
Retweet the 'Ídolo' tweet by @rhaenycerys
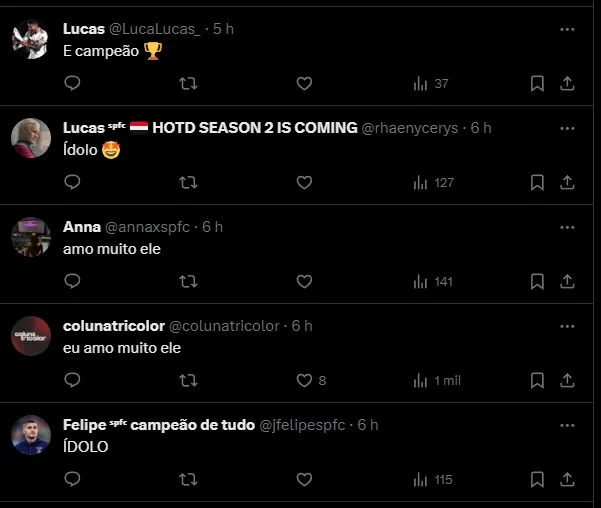tap(188, 182)
